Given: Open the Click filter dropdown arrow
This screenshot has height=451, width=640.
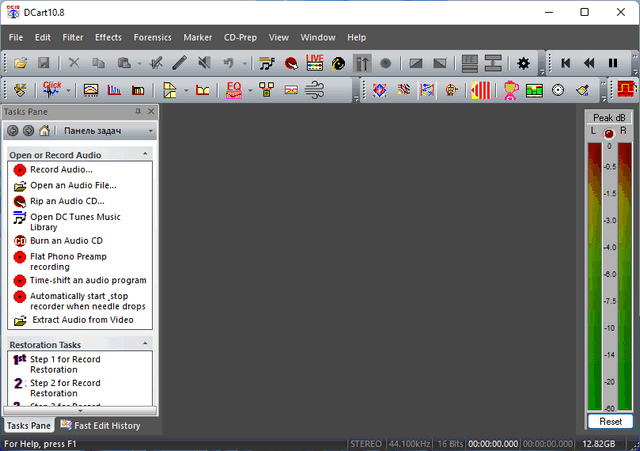Looking at the screenshot, I should [x=68, y=90].
